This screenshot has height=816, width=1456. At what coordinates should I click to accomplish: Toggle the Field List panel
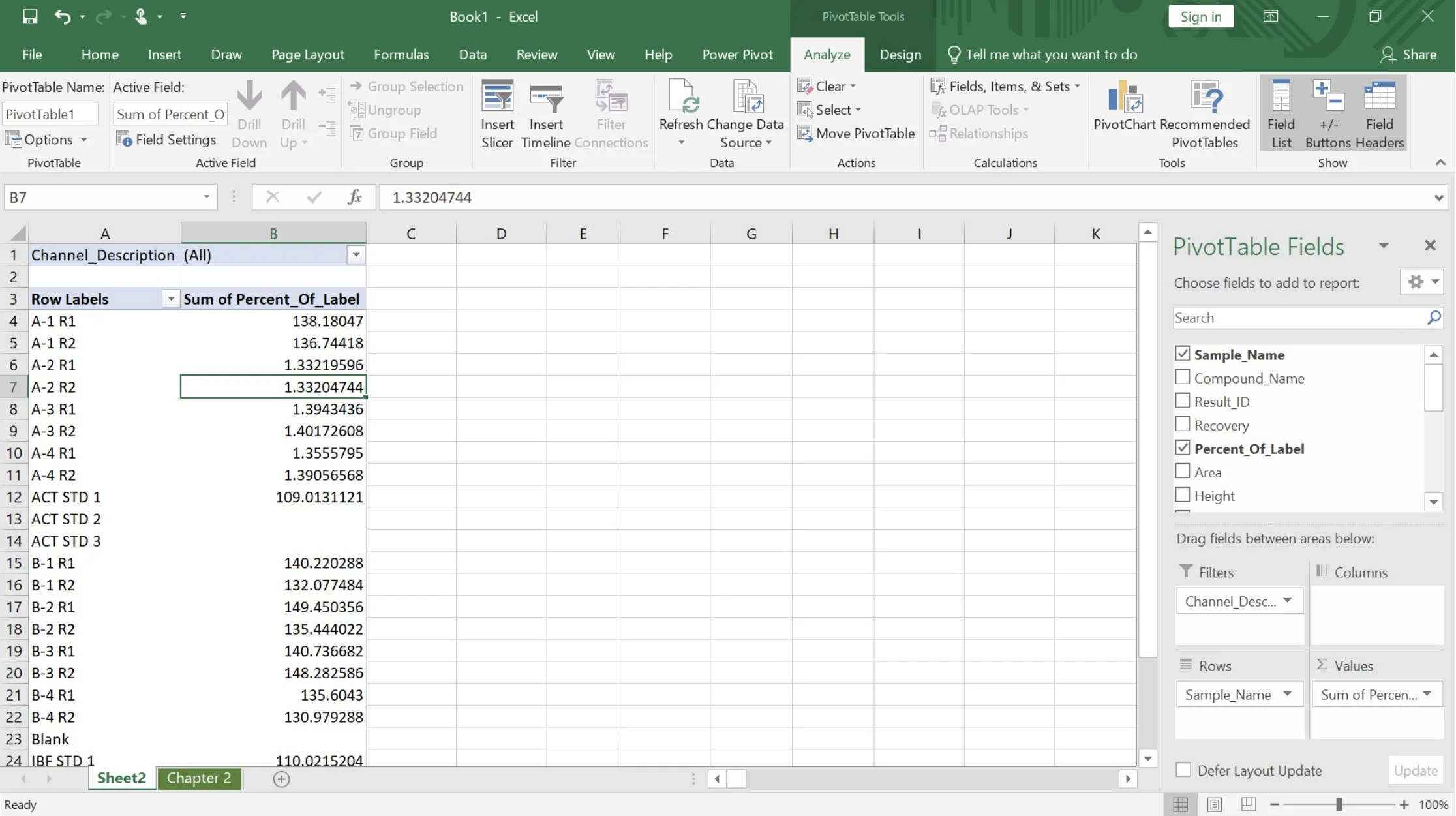[x=1281, y=114]
